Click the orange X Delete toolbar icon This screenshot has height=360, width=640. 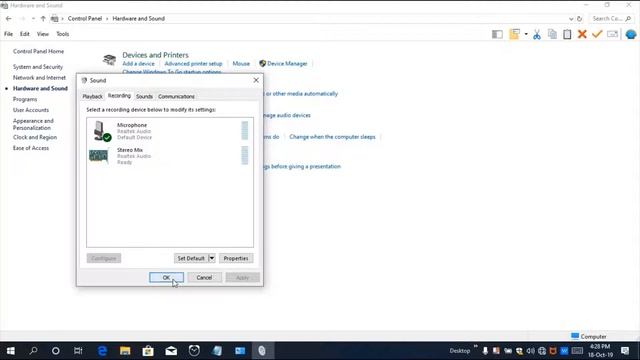pyautogui.click(x=582, y=34)
